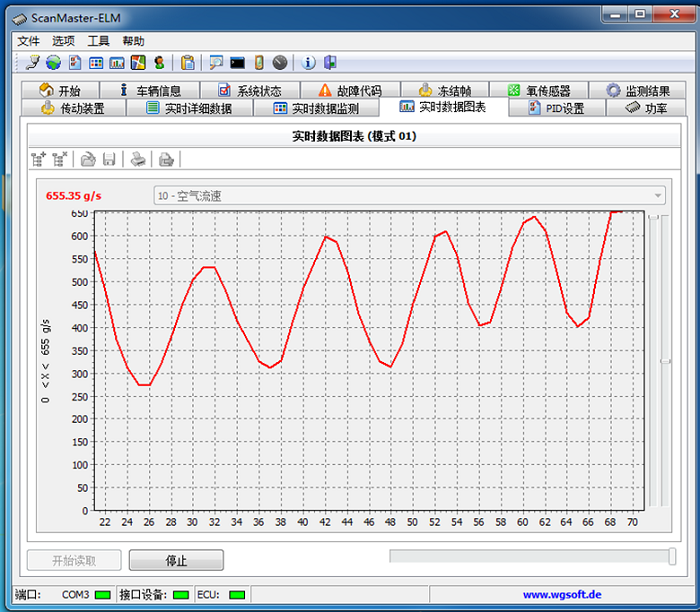
Task: Click the printer icon above the chart
Action: pos(139,158)
